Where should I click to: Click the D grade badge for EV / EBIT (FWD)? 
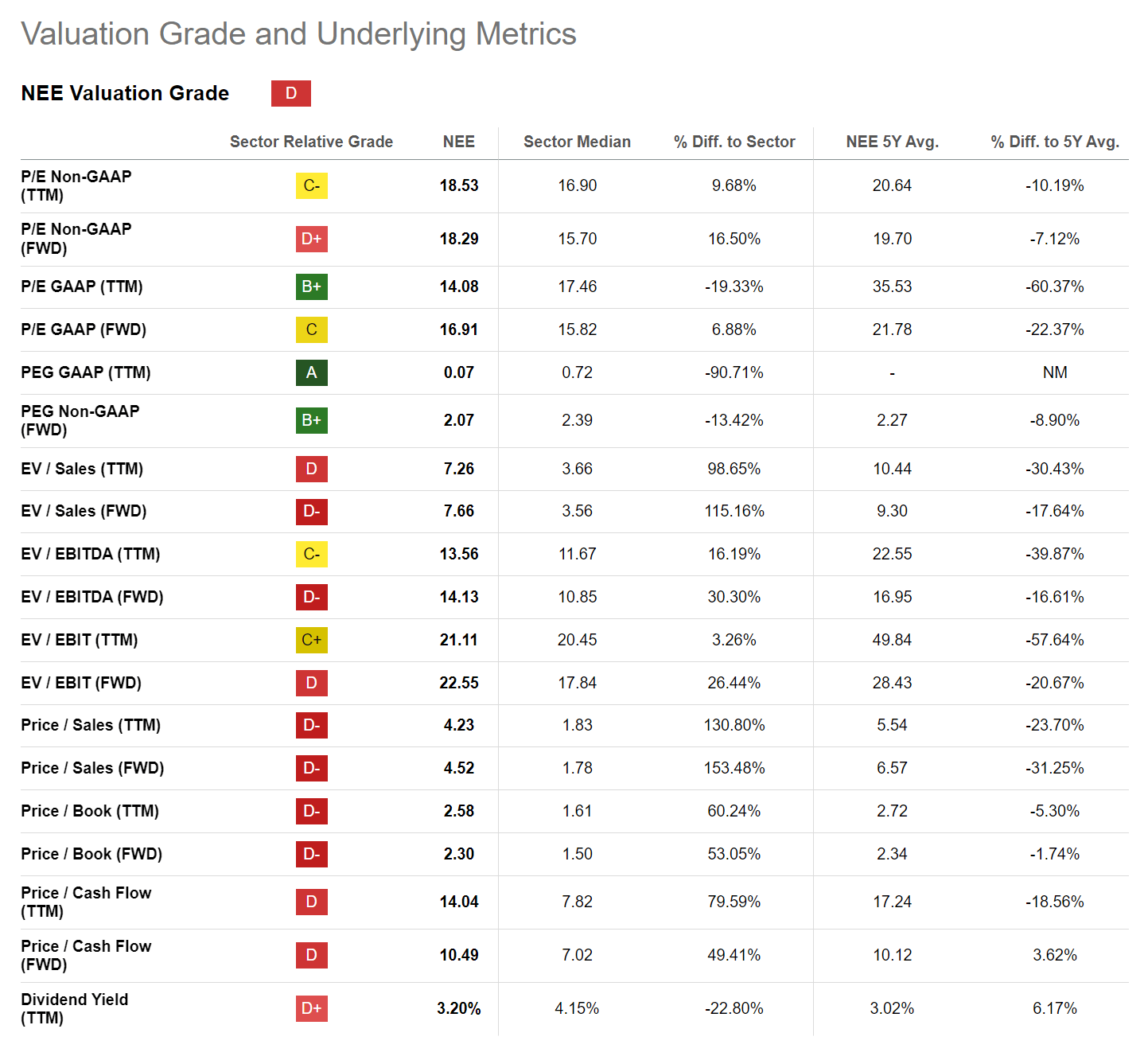point(311,683)
